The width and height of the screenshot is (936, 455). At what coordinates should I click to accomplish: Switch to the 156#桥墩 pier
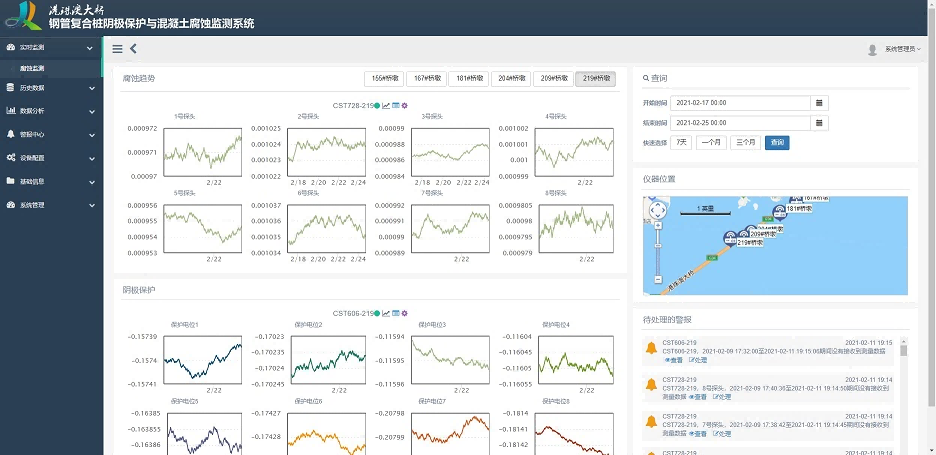click(x=385, y=78)
